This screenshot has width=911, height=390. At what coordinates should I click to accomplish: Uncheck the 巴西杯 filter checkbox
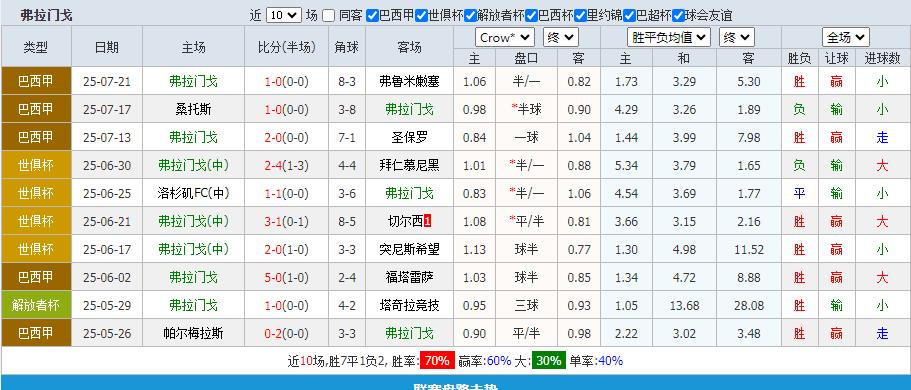531,16
